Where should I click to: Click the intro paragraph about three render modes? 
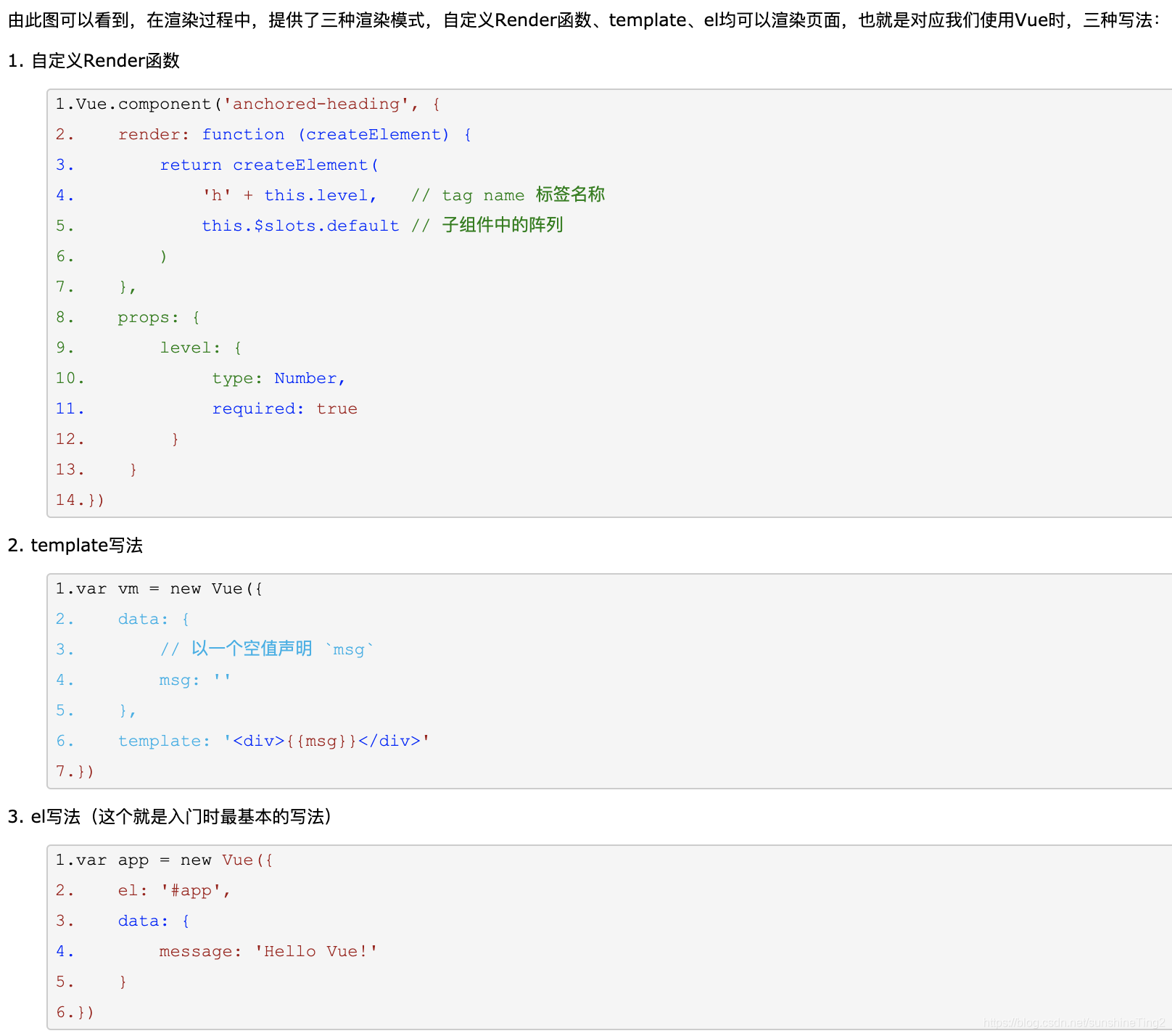pos(585,20)
